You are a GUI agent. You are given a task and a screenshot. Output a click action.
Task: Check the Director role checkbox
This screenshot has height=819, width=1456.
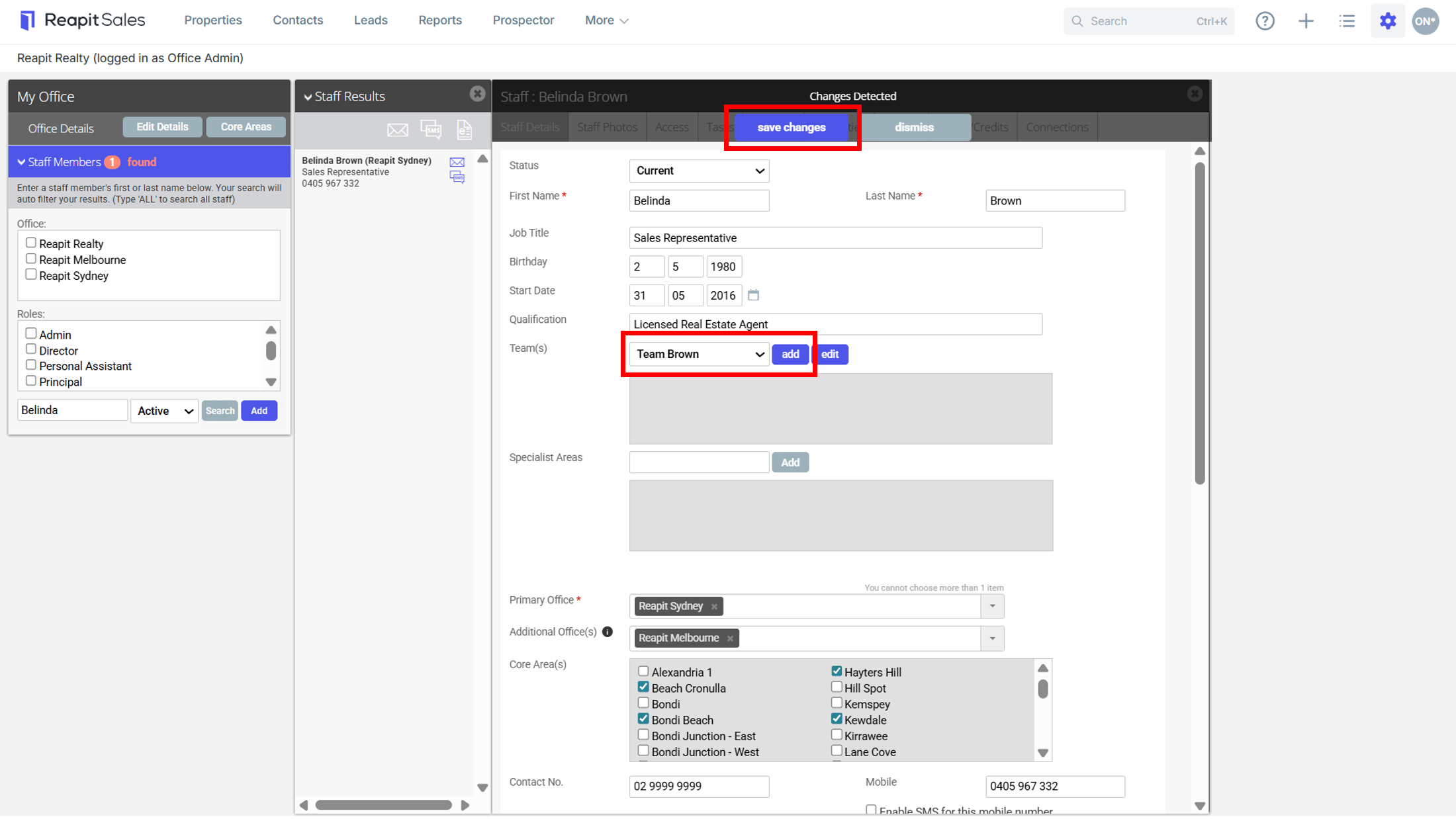(30, 350)
